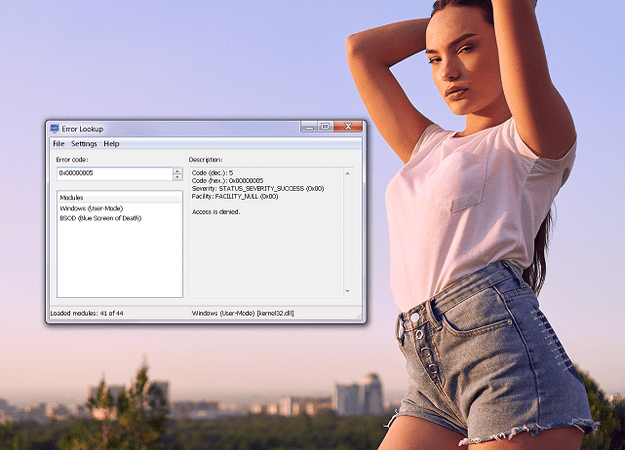
Task: Click the window resize grip corner
Action: pos(359,316)
